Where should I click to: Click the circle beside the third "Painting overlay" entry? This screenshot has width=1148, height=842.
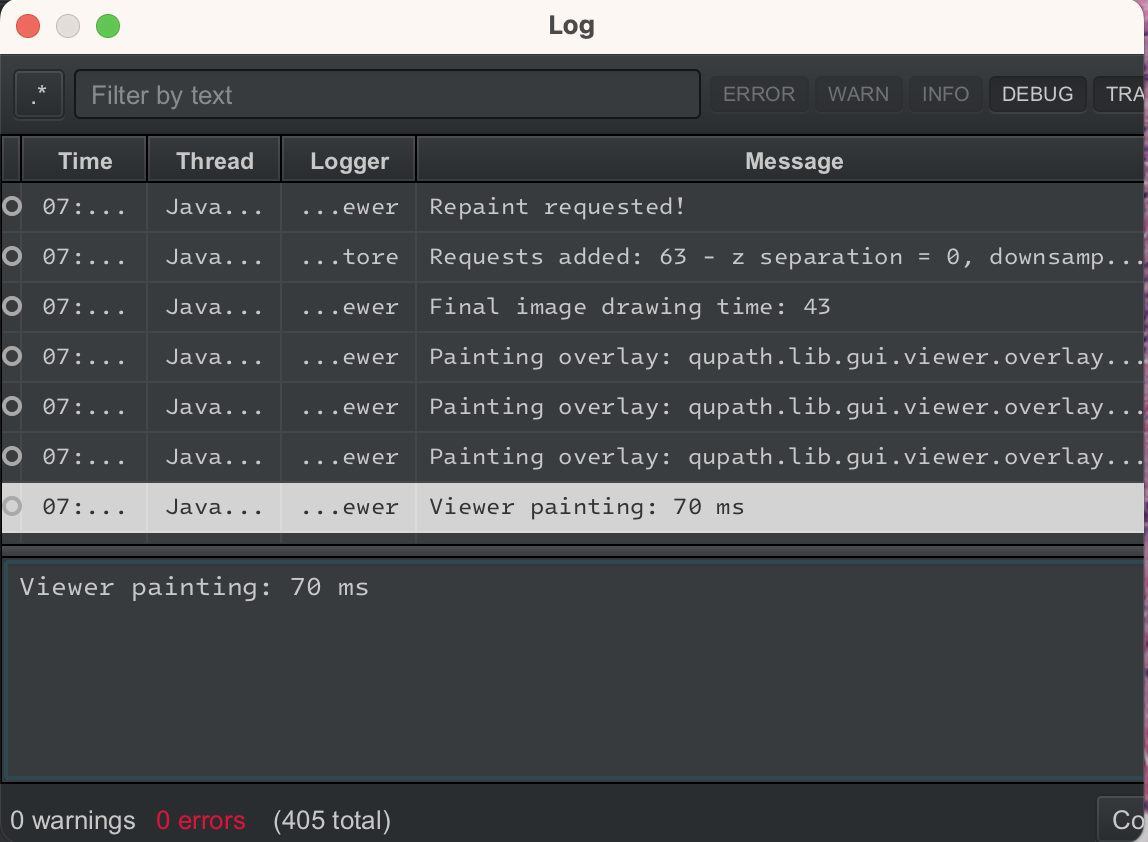[11, 457]
